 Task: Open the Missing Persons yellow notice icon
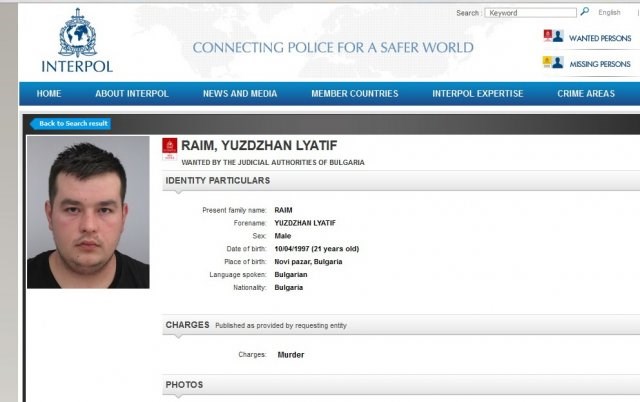coord(553,62)
